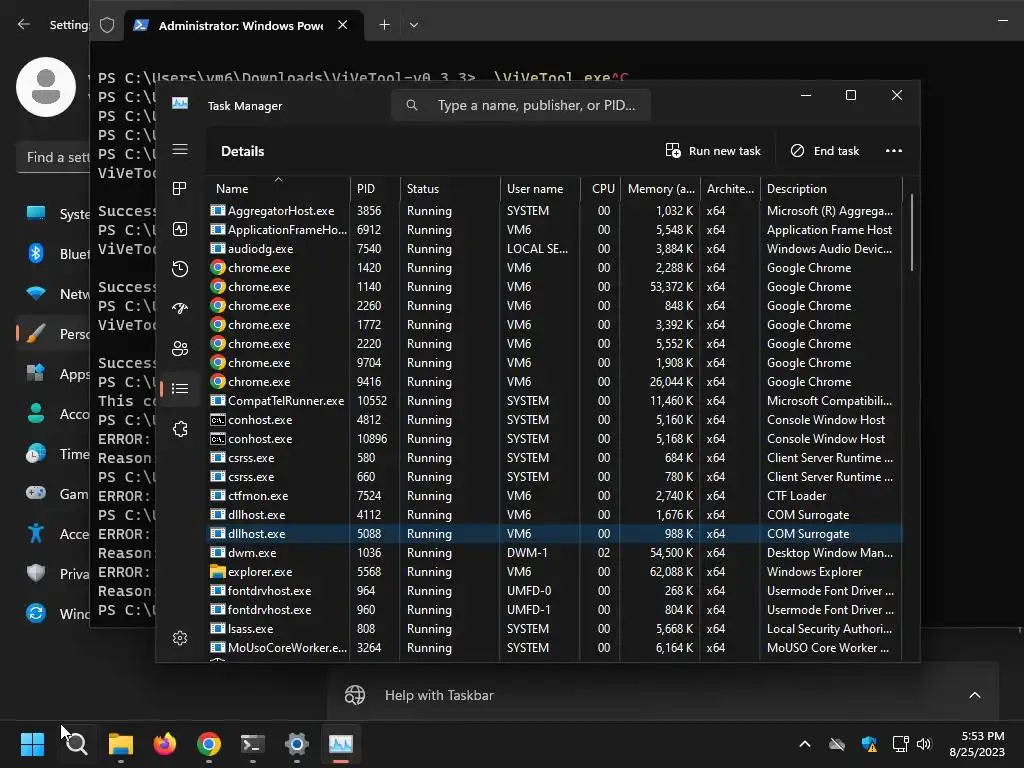The height and width of the screenshot is (768, 1024).
Task: Select Details page icon in Task Manager
Action: [180, 389]
